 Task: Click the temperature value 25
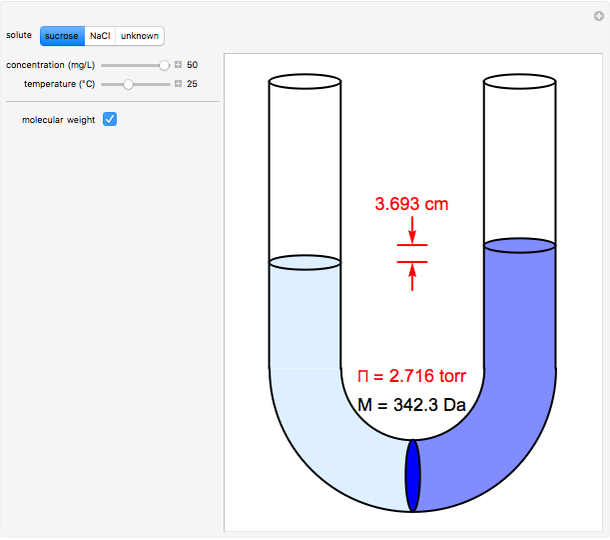192,84
